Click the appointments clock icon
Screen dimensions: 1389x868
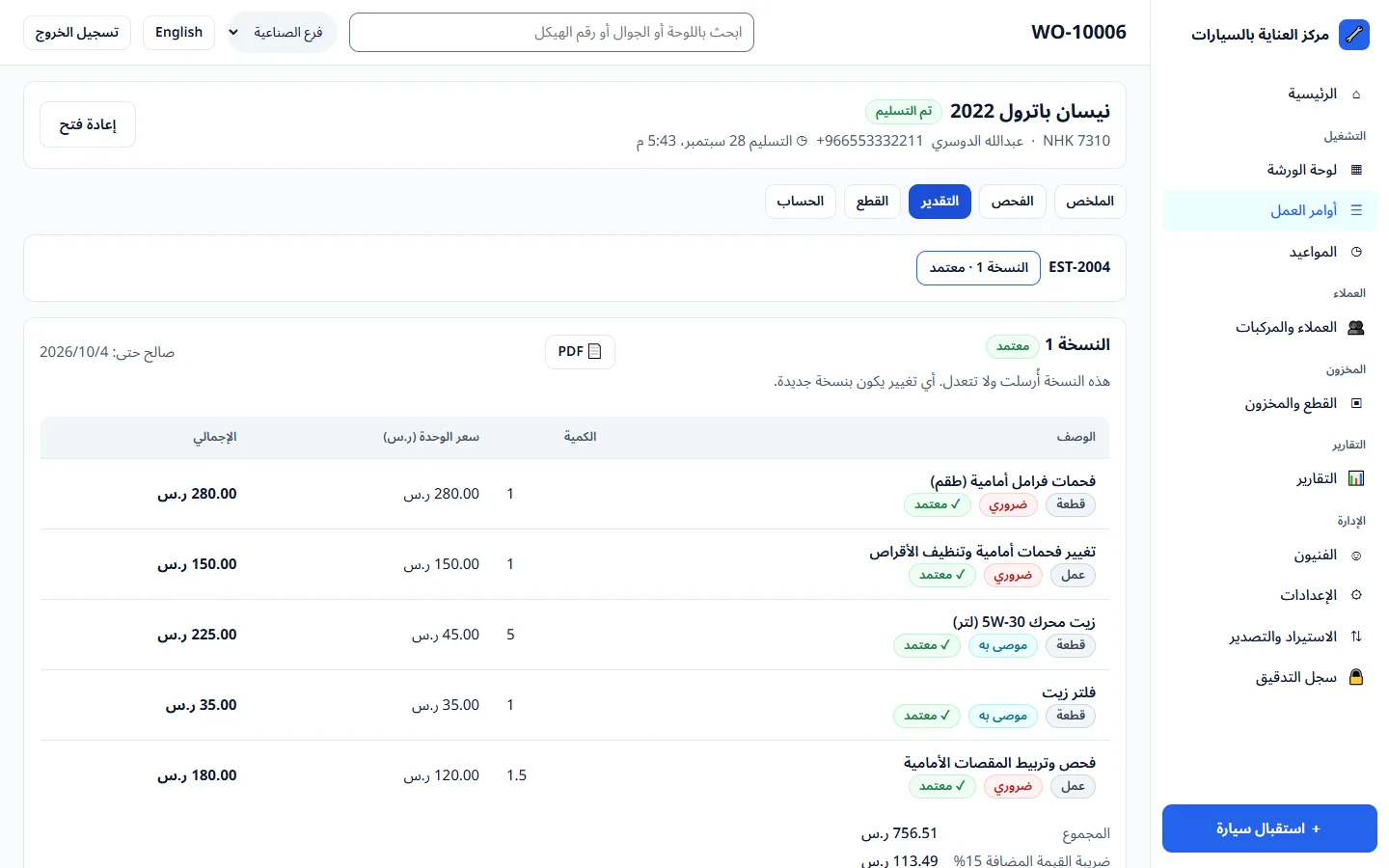tap(1356, 252)
